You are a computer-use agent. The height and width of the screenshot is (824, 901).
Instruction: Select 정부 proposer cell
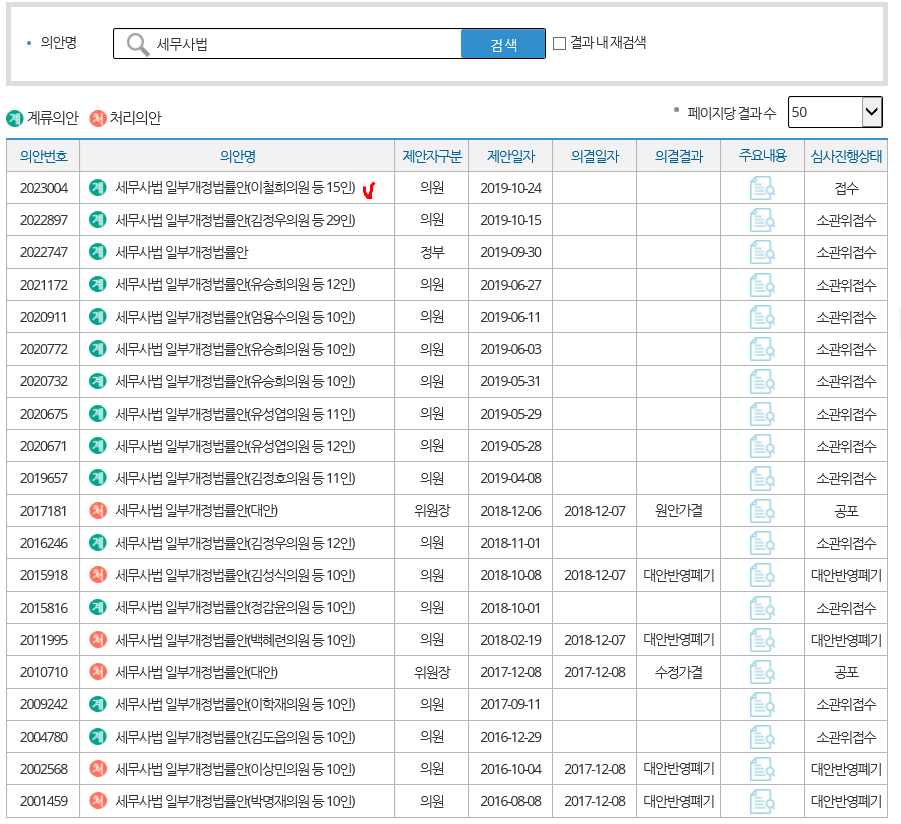[432, 252]
